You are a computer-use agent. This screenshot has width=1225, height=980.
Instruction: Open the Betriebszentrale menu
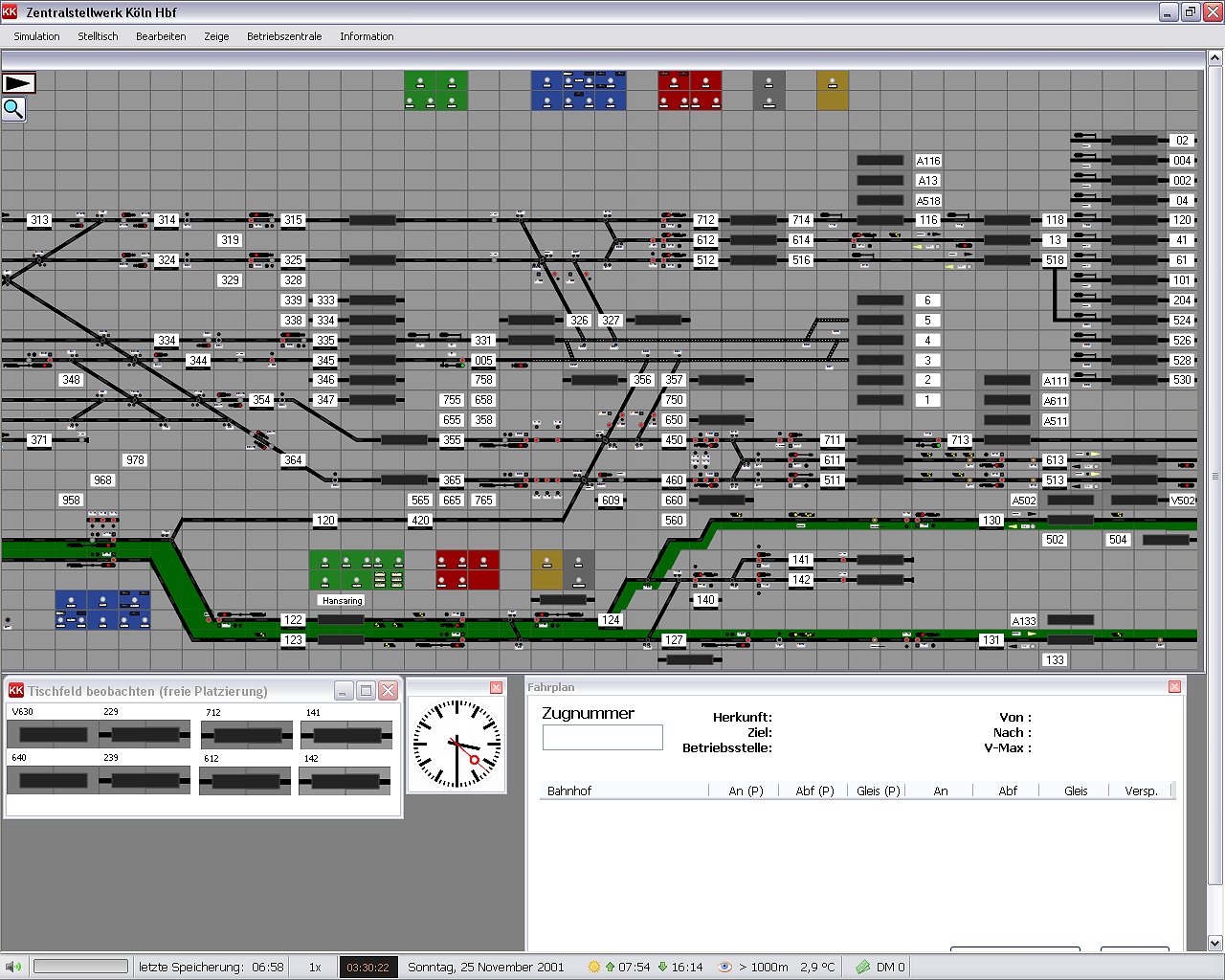(x=284, y=36)
